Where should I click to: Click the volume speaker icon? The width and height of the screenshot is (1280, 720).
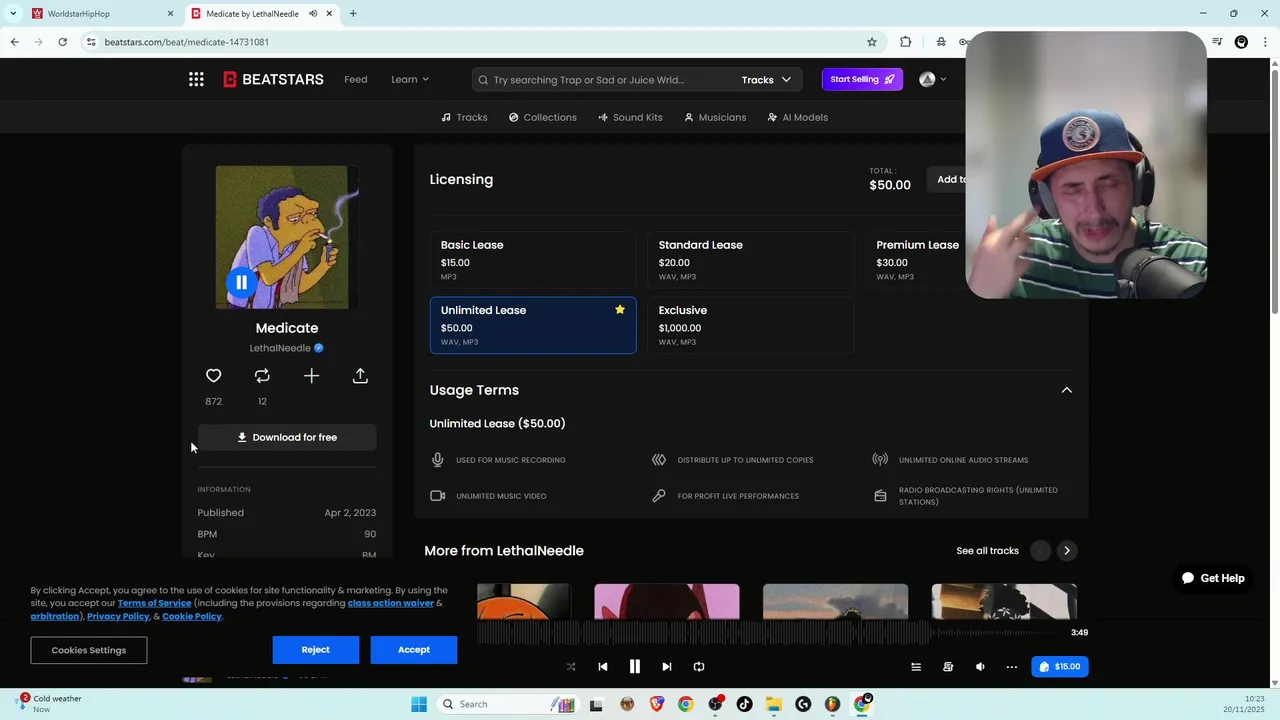point(980,667)
